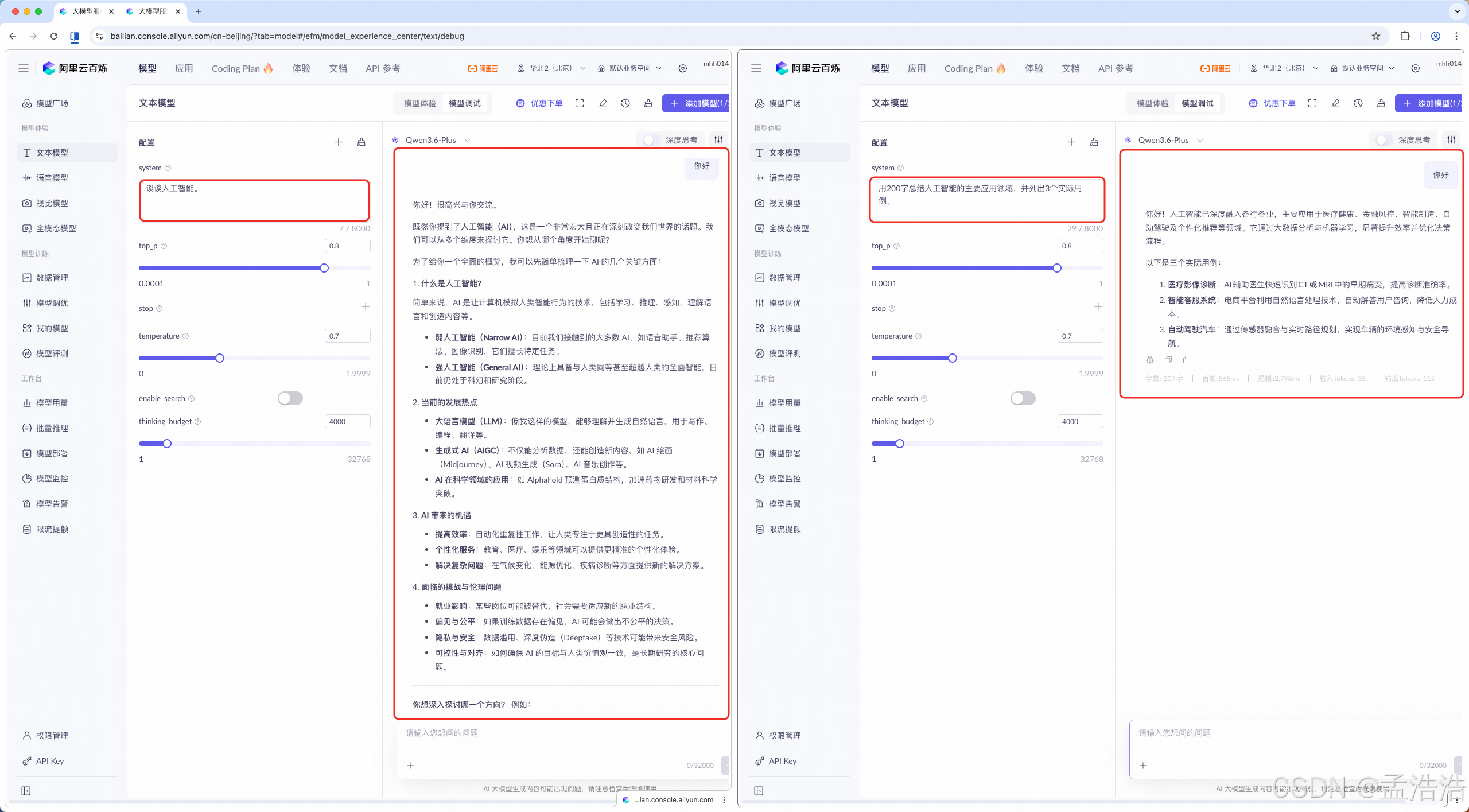Enable enable_search toggle in right window
This screenshot has width=1469, height=812.
click(x=1023, y=398)
